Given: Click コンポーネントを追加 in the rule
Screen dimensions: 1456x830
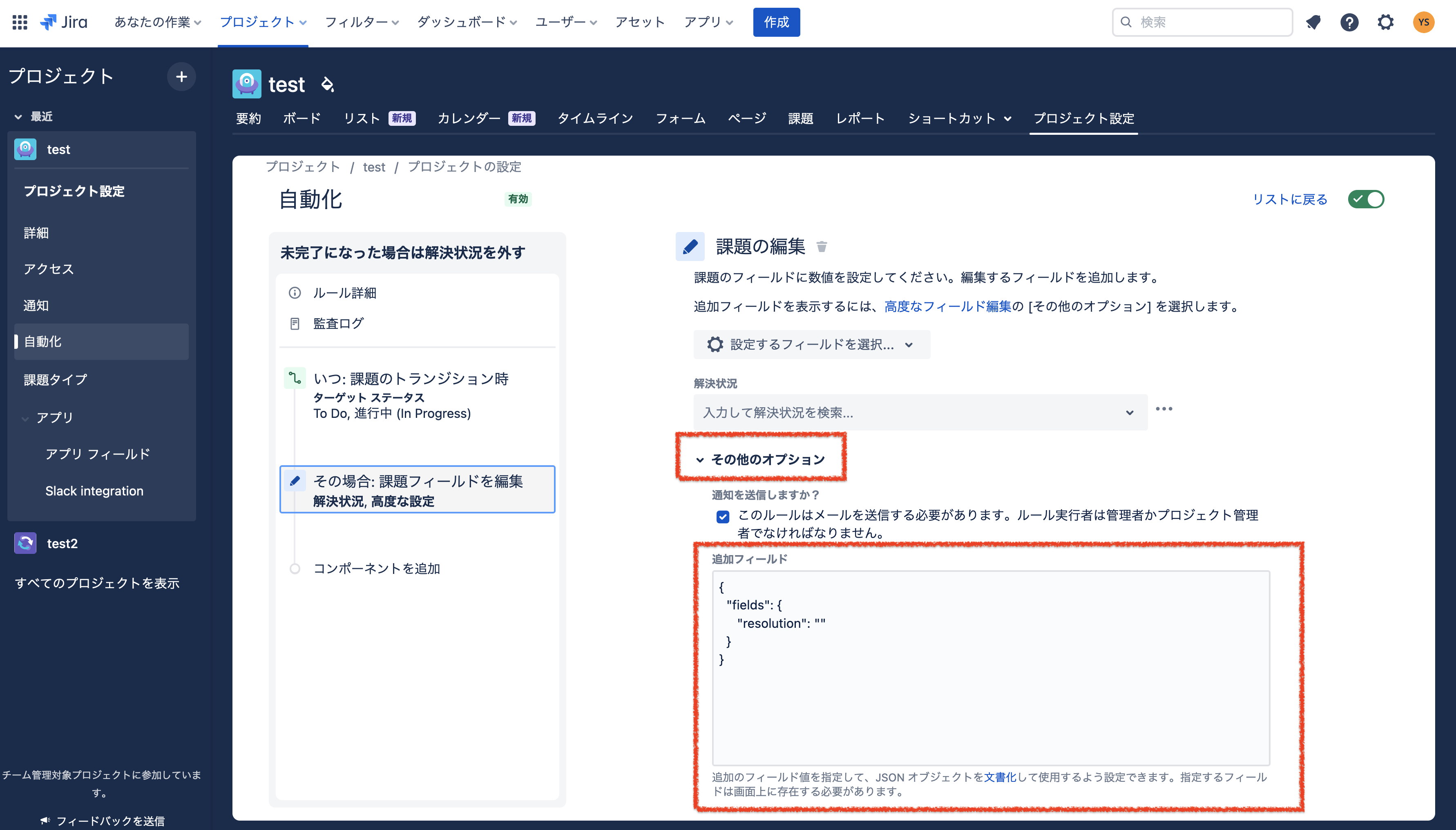Looking at the screenshot, I should (376, 568).
